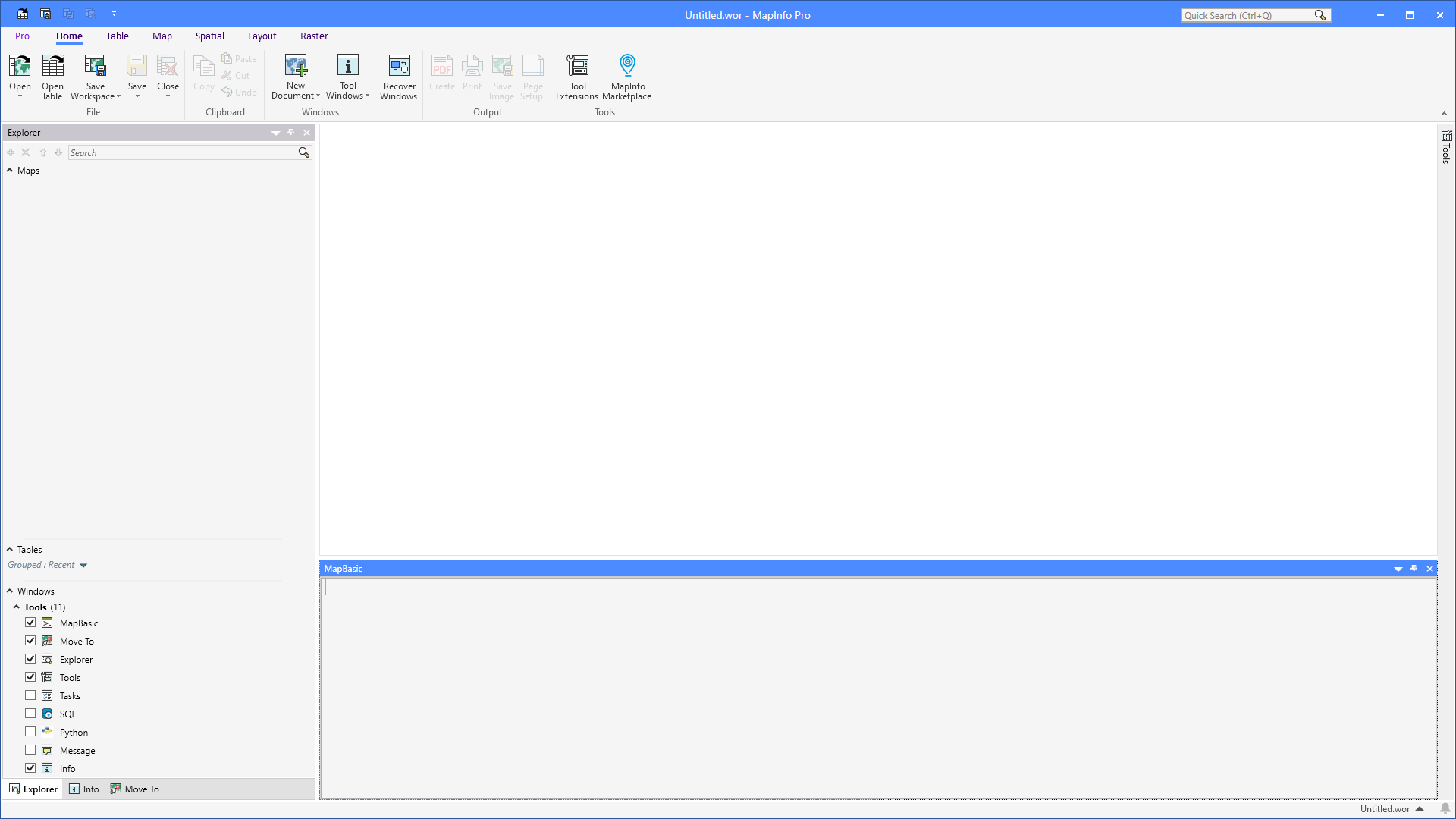Screen dimensions: 1456x819
Task: Switch to the Spatial ribbon tab
Action: coord(209,36)
